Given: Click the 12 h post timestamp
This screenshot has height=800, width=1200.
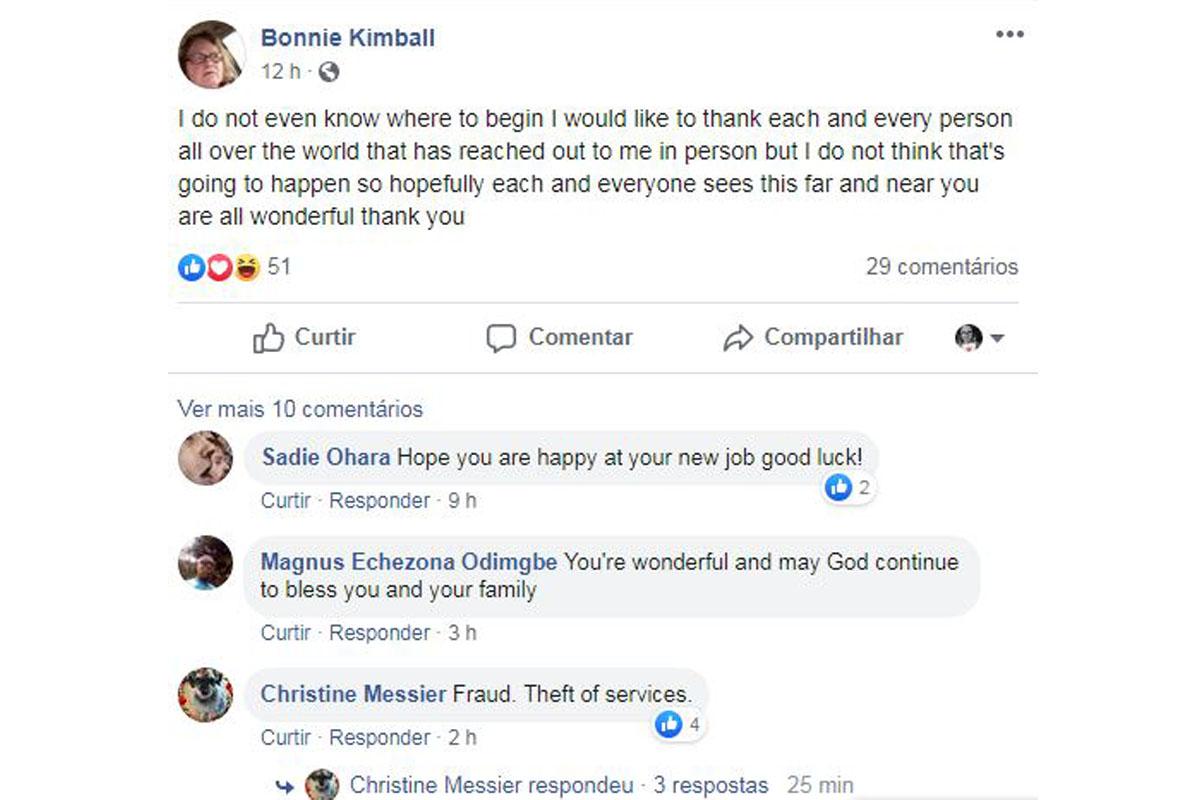Looking at the screenshot, I should (280, 72).
